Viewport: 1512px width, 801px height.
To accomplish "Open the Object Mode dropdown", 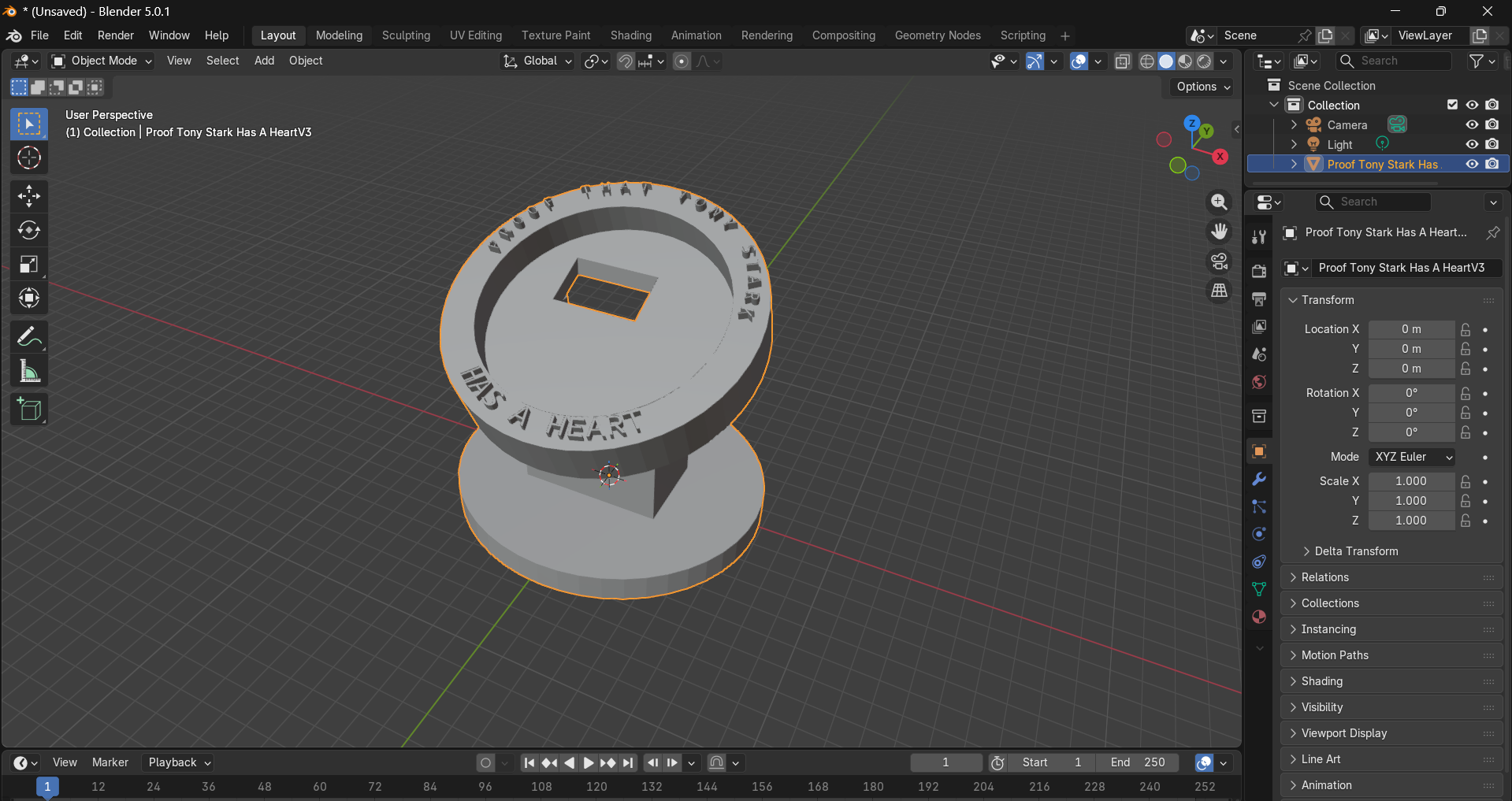I will pos(102,61).
